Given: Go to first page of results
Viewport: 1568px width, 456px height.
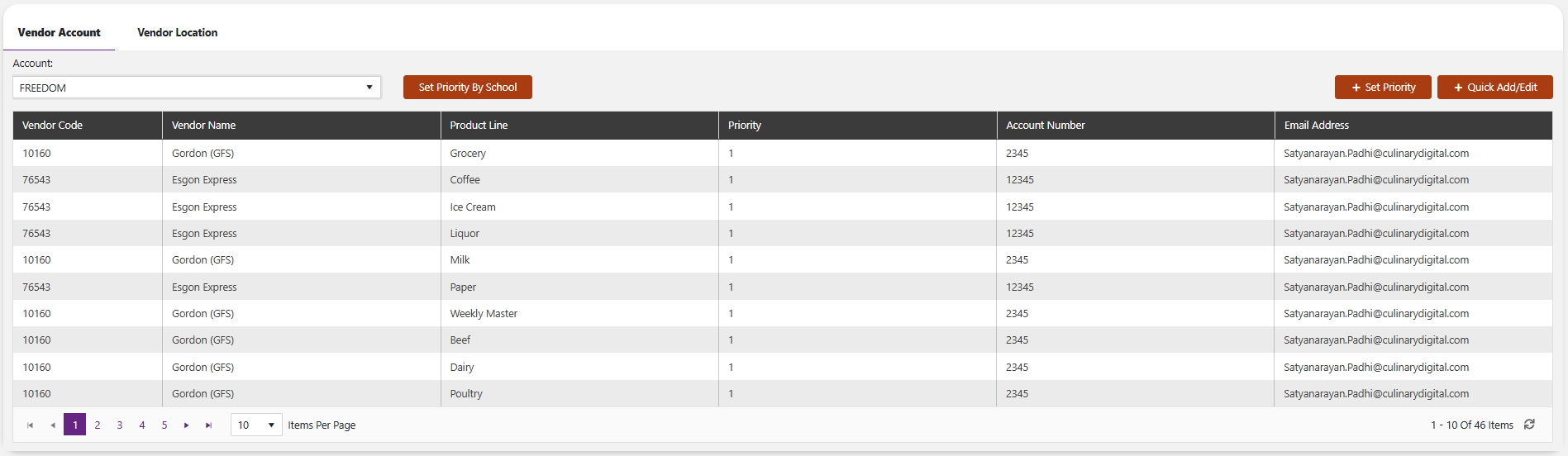Looking at the screenshot, I should [x=31, y=425].
